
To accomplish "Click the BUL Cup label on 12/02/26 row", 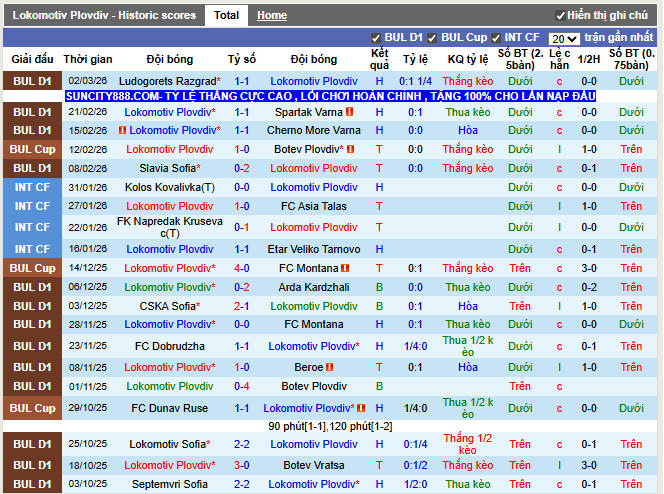I will (32, 149).
